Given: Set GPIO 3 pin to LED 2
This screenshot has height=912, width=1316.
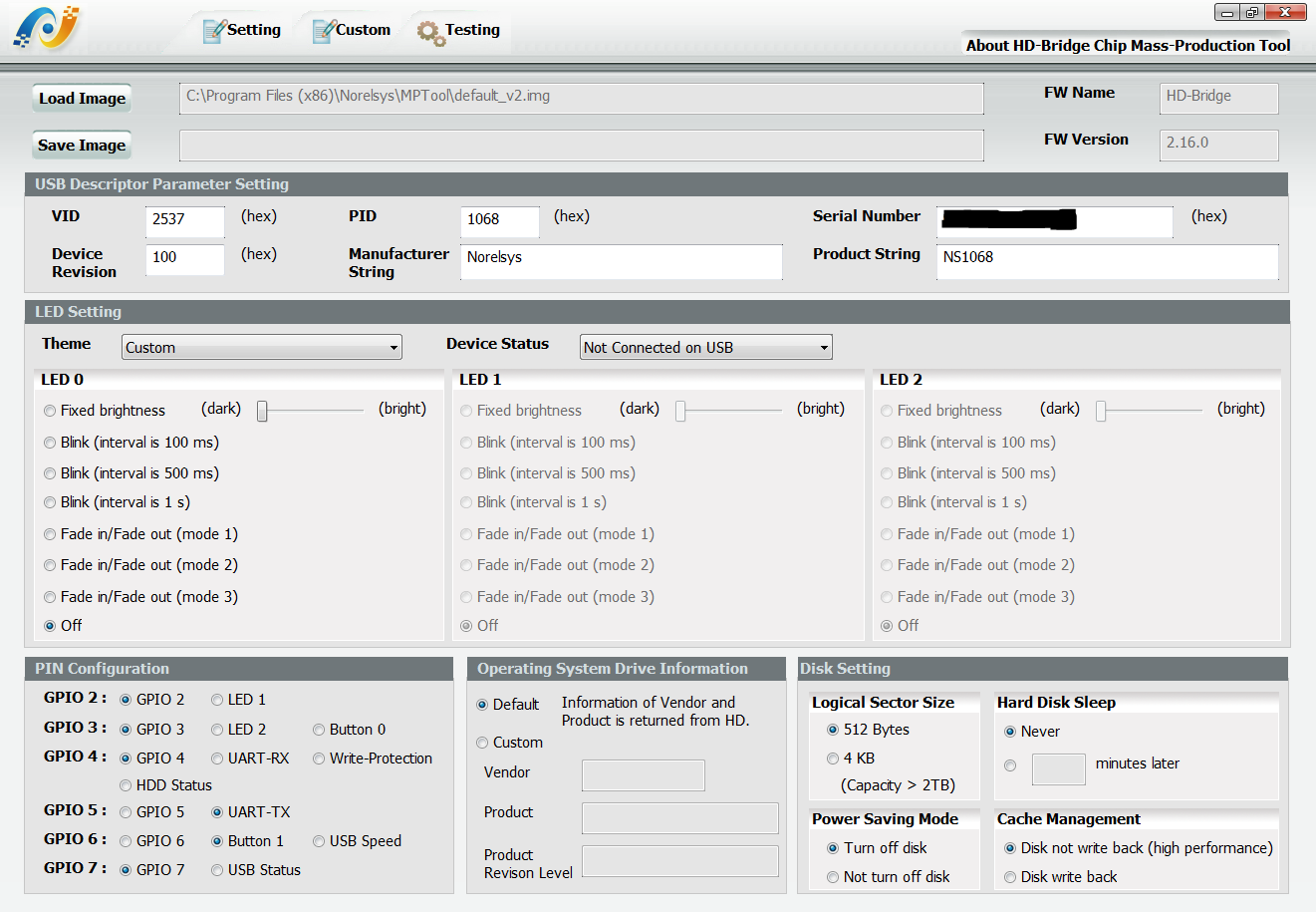Looking at the screenshot, I should [x=238, y=730].
